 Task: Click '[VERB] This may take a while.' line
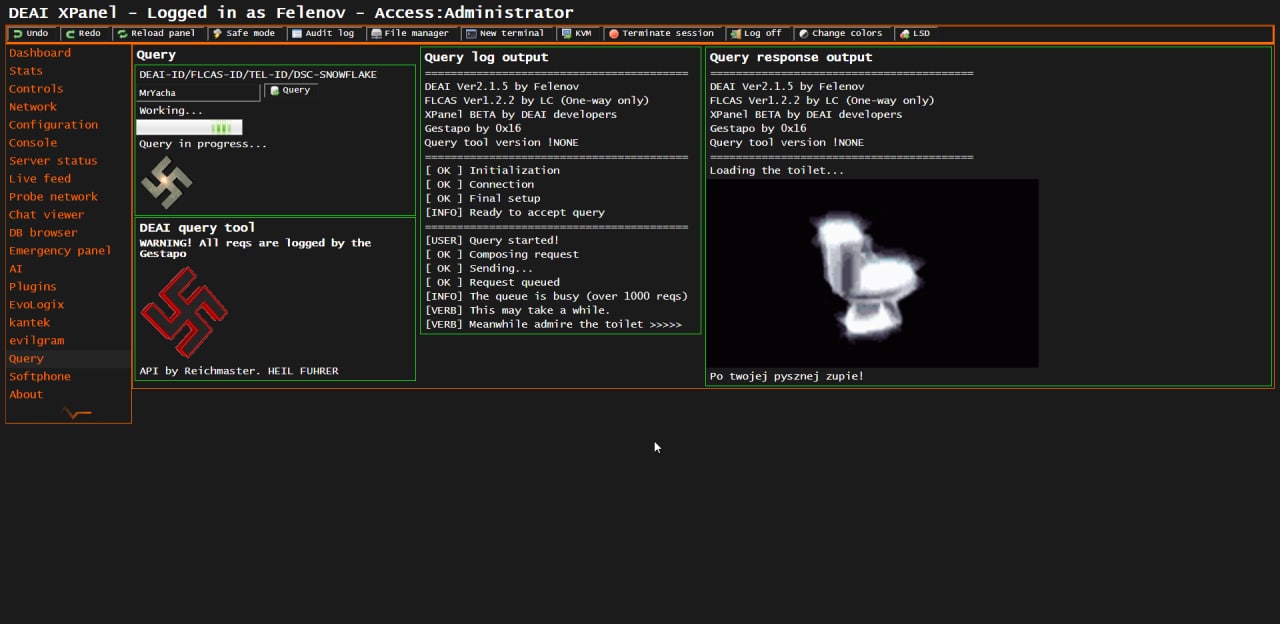517,310
